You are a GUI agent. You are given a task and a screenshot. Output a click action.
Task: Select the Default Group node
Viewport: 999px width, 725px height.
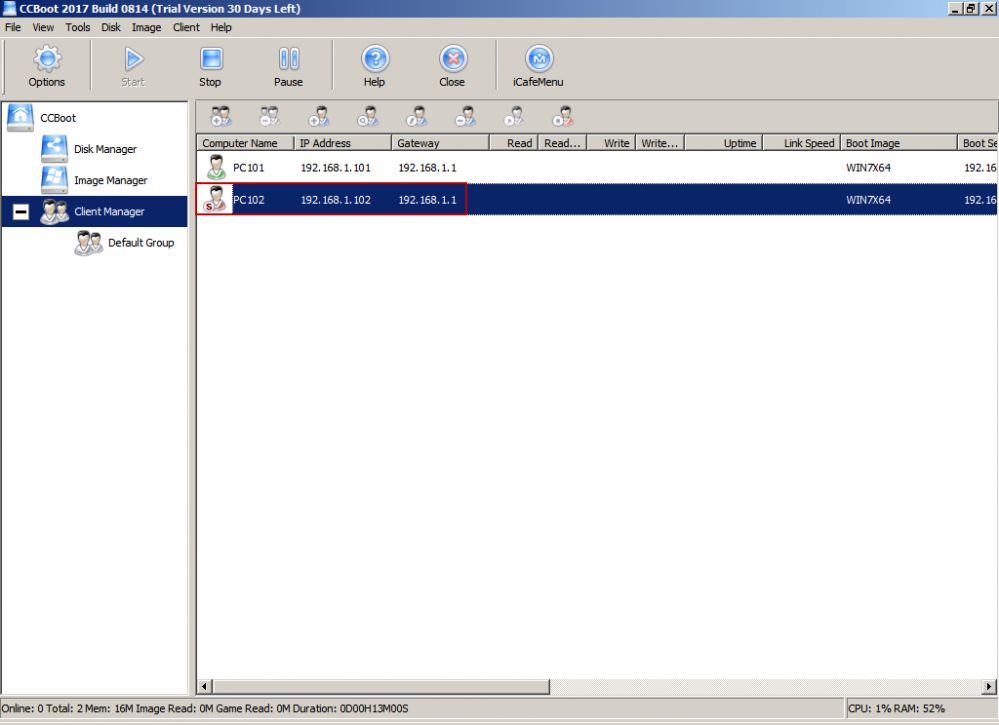(141, 243)
